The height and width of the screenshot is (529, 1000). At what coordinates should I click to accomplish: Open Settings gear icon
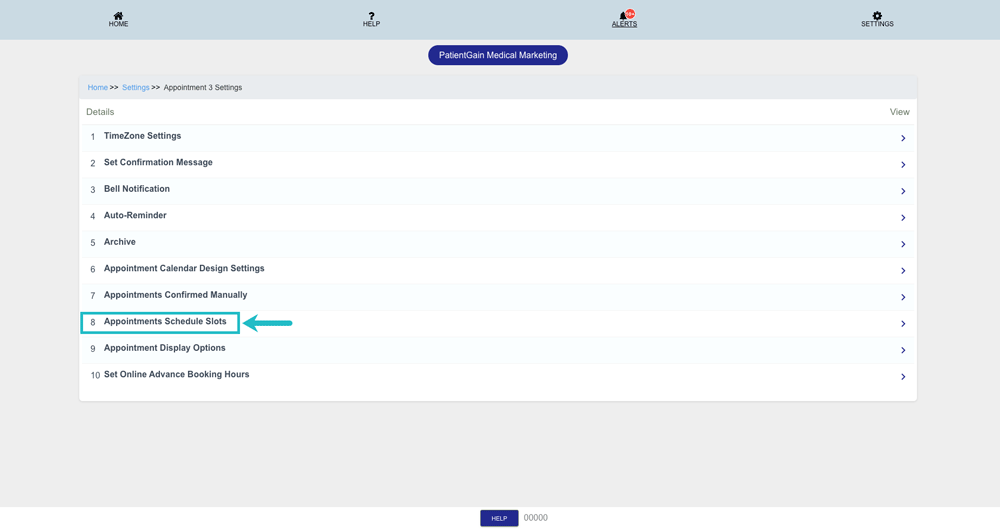(877, 15)
